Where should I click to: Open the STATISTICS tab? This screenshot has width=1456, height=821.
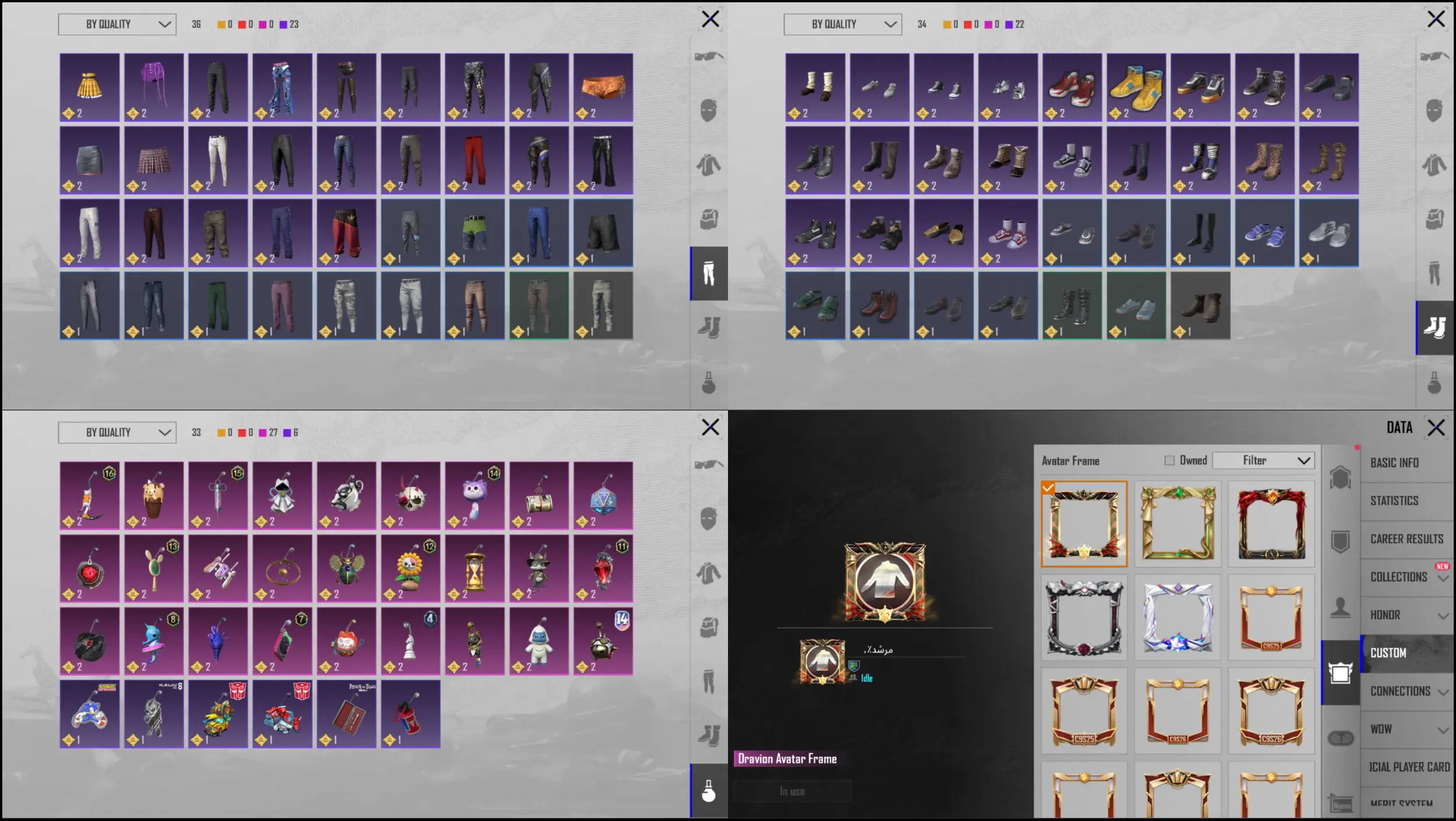(x=1394, y=501)
